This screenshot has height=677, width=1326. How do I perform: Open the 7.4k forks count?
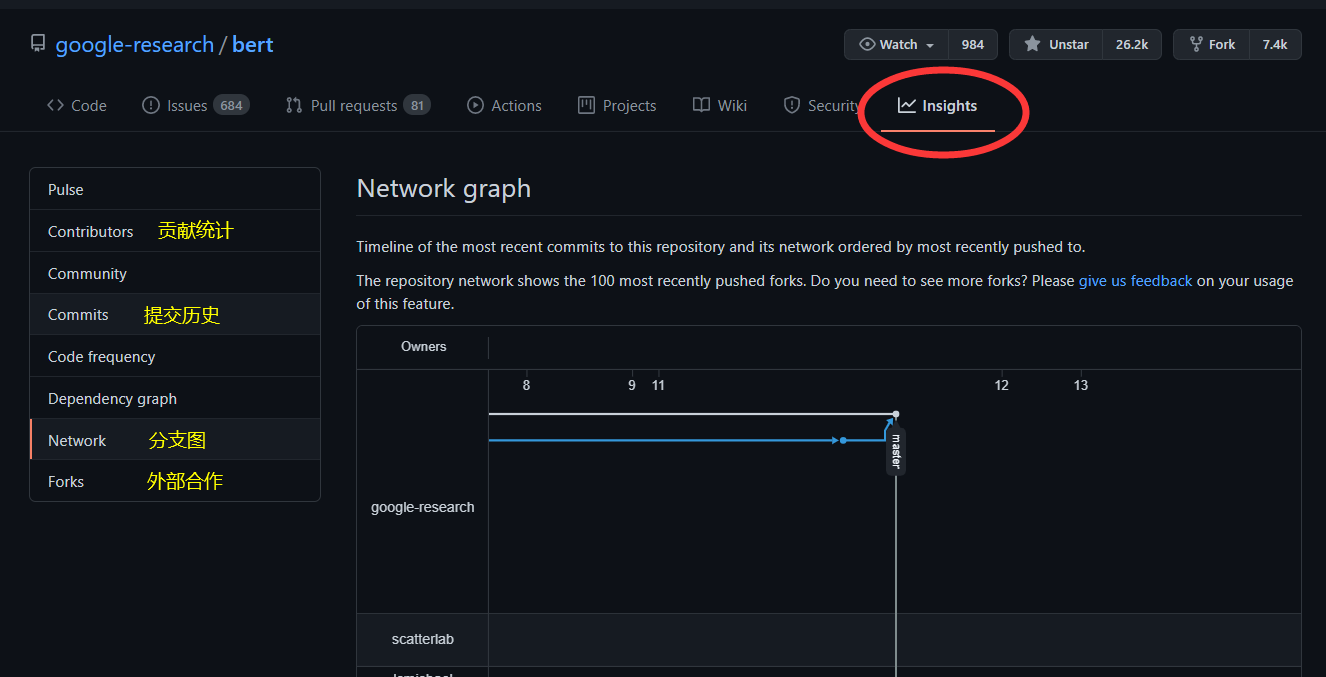point(1275,44)
